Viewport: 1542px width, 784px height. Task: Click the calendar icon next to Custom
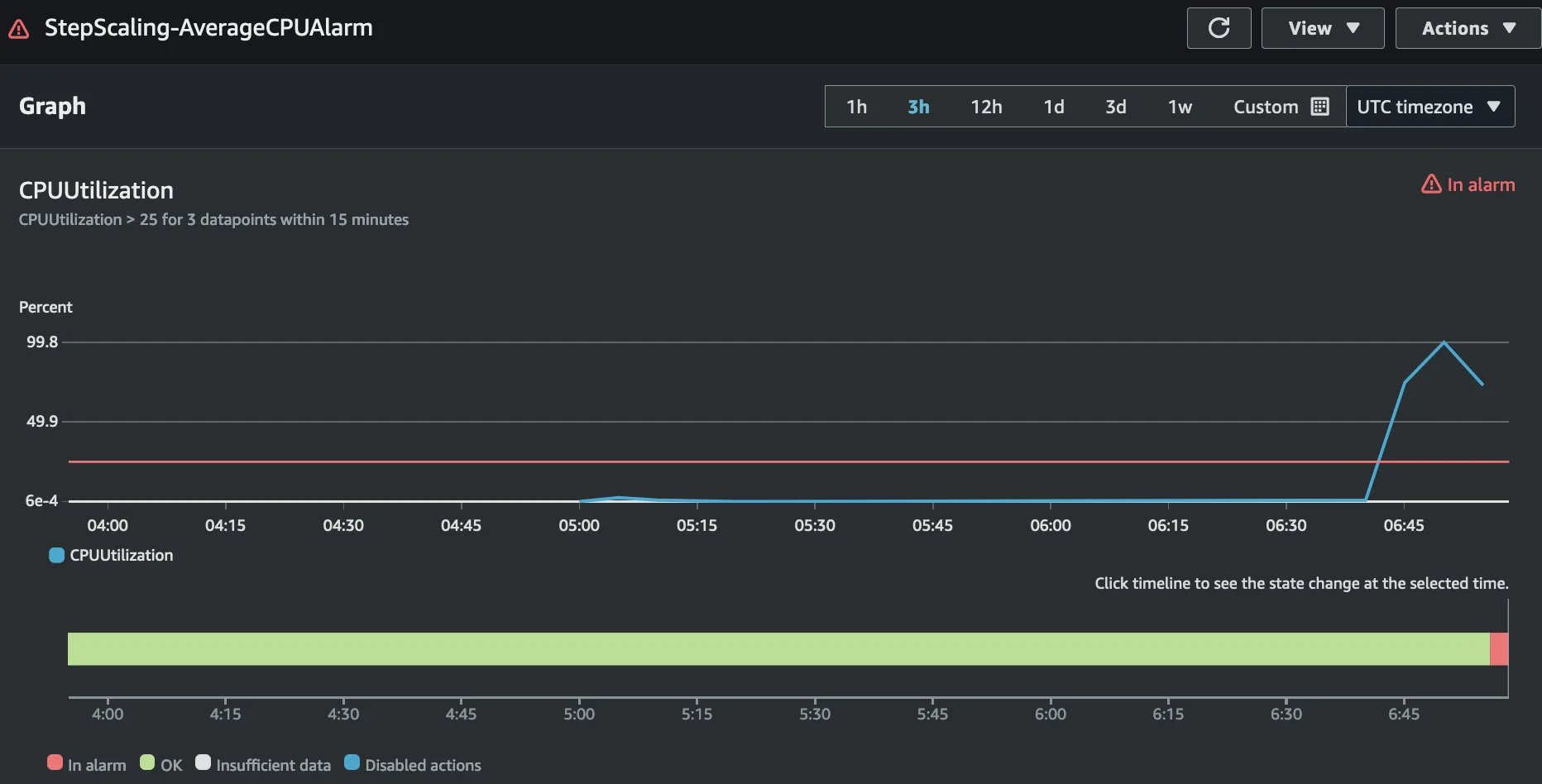pos(1320,107)
